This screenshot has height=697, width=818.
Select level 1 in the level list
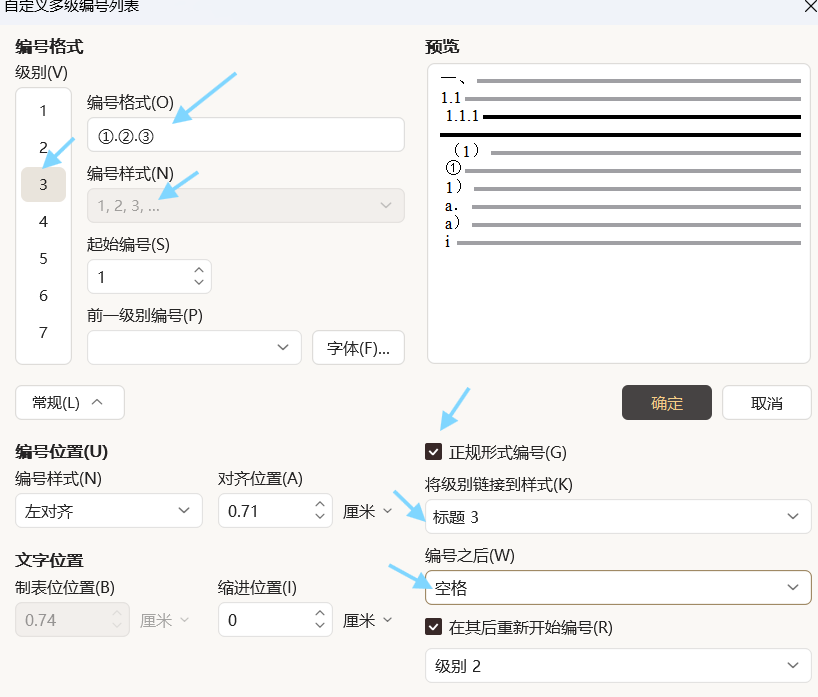(x=43, y=111)
